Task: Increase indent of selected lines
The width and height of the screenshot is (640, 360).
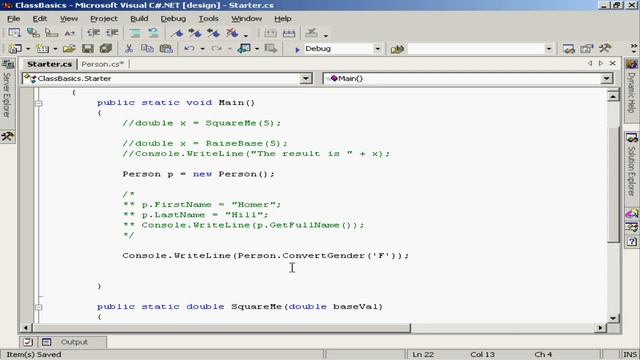Action: tap(112, 33)
